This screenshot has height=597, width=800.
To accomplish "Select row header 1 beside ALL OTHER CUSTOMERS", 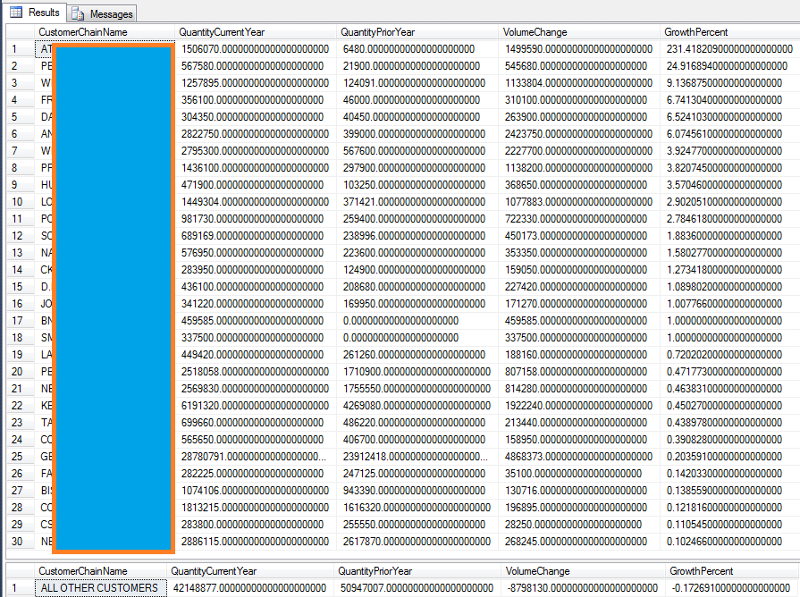I will click(20, 588).
